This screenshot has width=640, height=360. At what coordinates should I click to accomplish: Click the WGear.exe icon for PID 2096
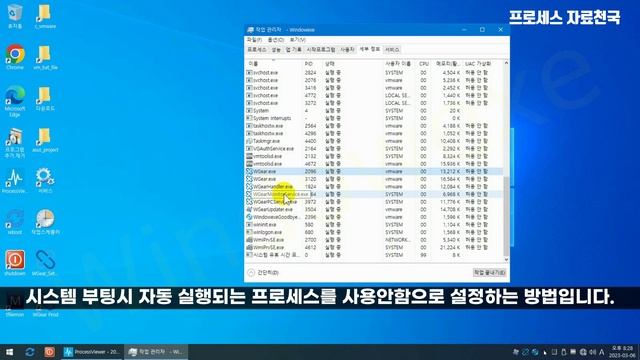pos(249,171)
